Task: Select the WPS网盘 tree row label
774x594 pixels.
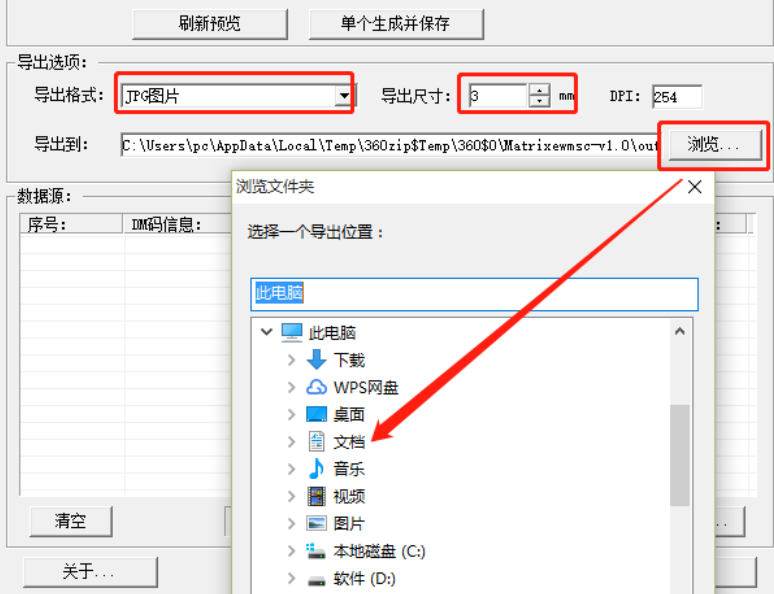Action: click(366, 388)
